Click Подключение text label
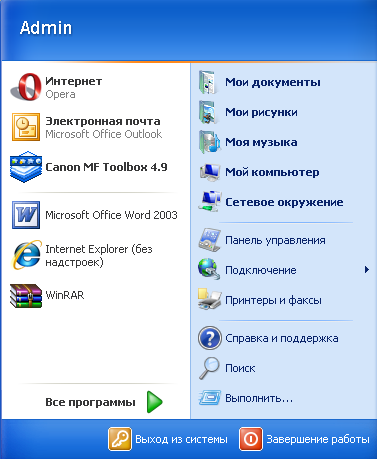Screen dimensions: 377x459 click(x=261, y=270)
